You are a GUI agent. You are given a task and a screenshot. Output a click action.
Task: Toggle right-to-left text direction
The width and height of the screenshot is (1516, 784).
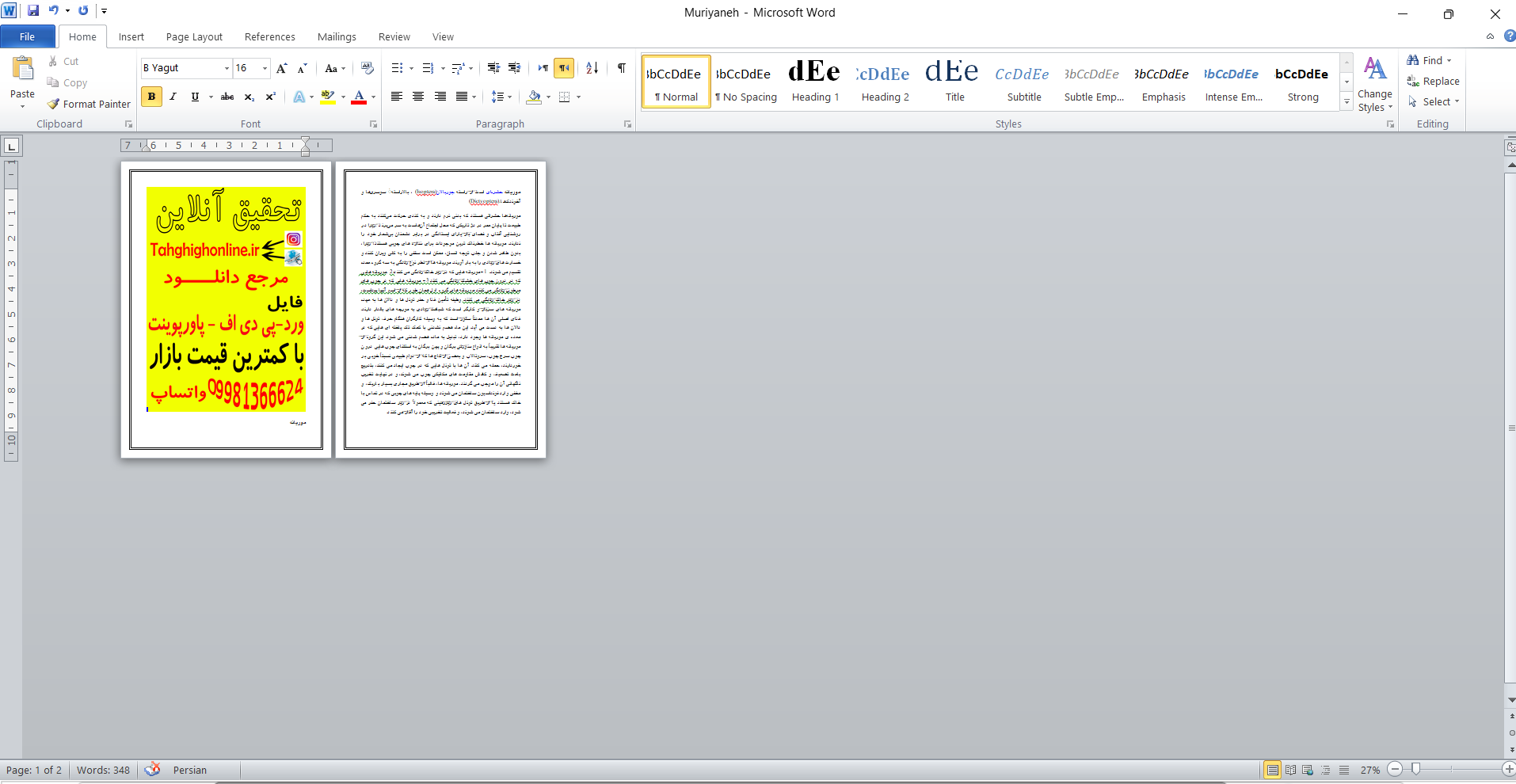[564, 68]
